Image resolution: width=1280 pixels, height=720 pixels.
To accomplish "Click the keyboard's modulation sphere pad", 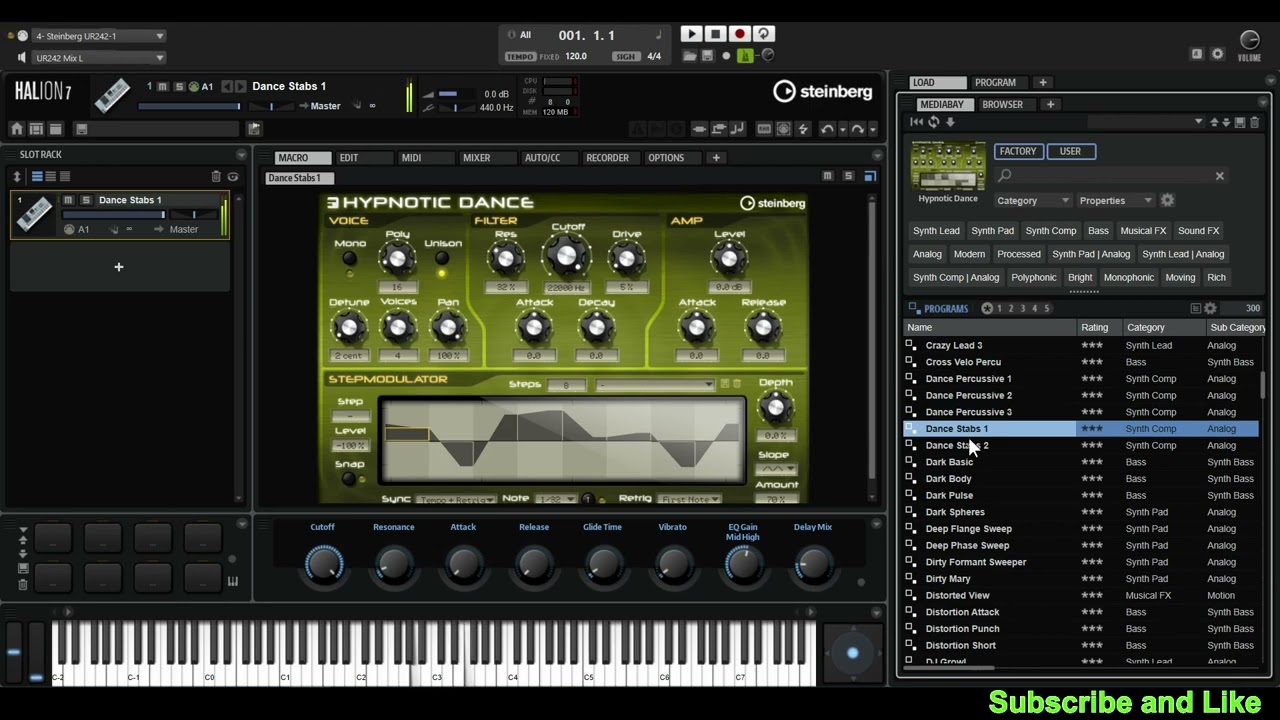I will tap(852, 653).
